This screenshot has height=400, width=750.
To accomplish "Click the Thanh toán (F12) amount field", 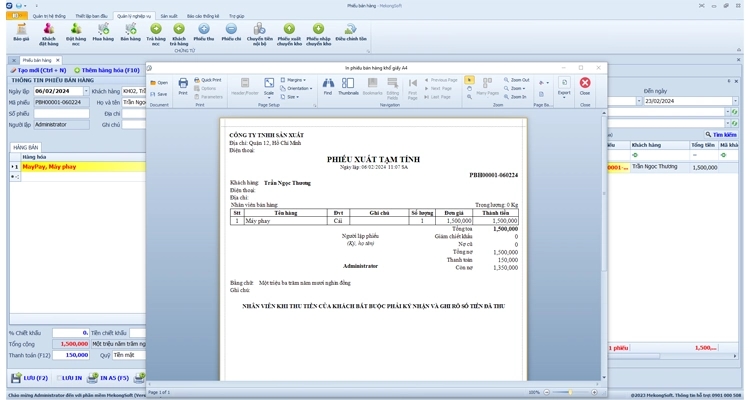I will tap(70, 355).
